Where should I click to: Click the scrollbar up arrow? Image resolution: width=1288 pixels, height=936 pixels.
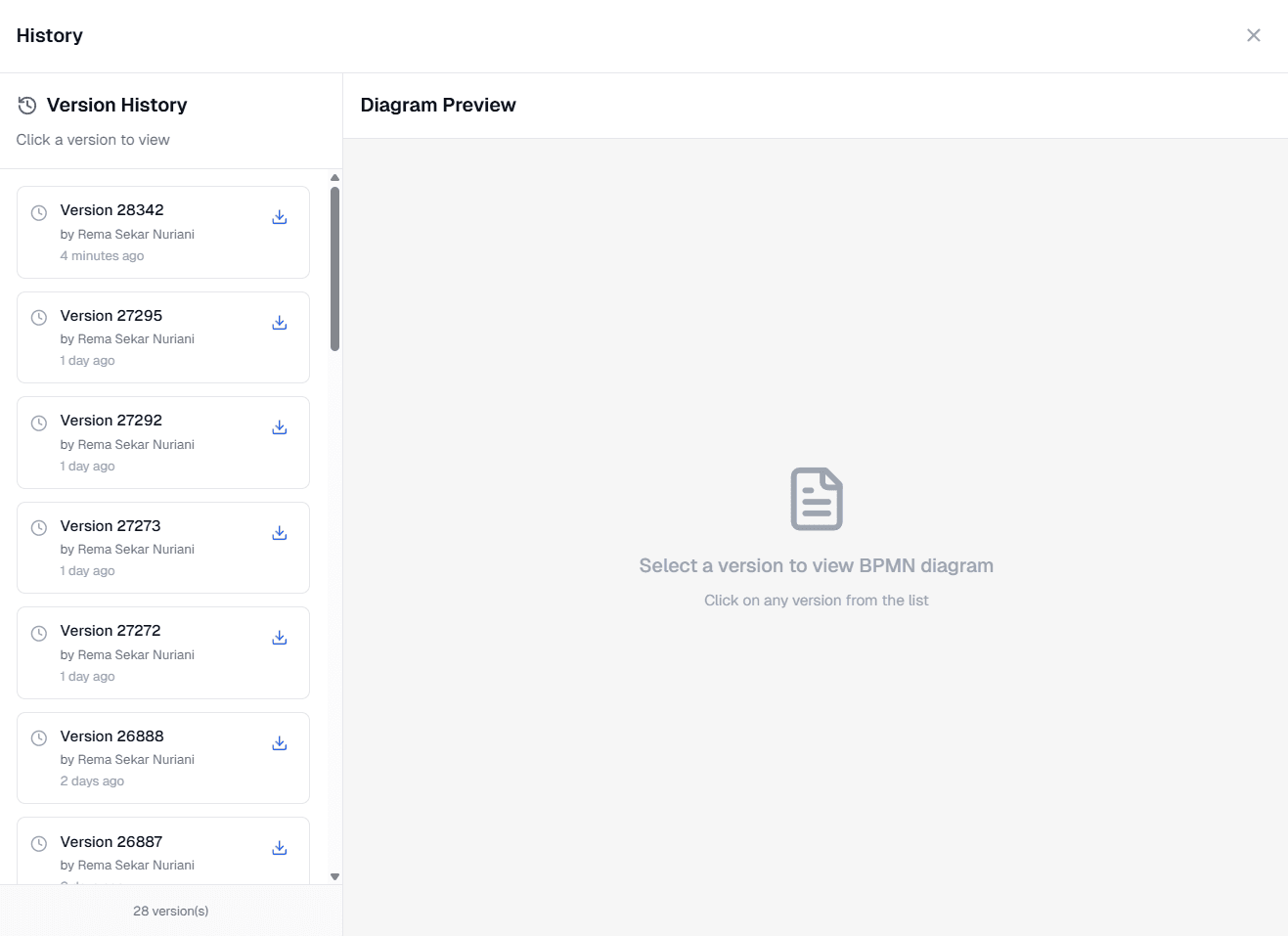coord(334,177)
